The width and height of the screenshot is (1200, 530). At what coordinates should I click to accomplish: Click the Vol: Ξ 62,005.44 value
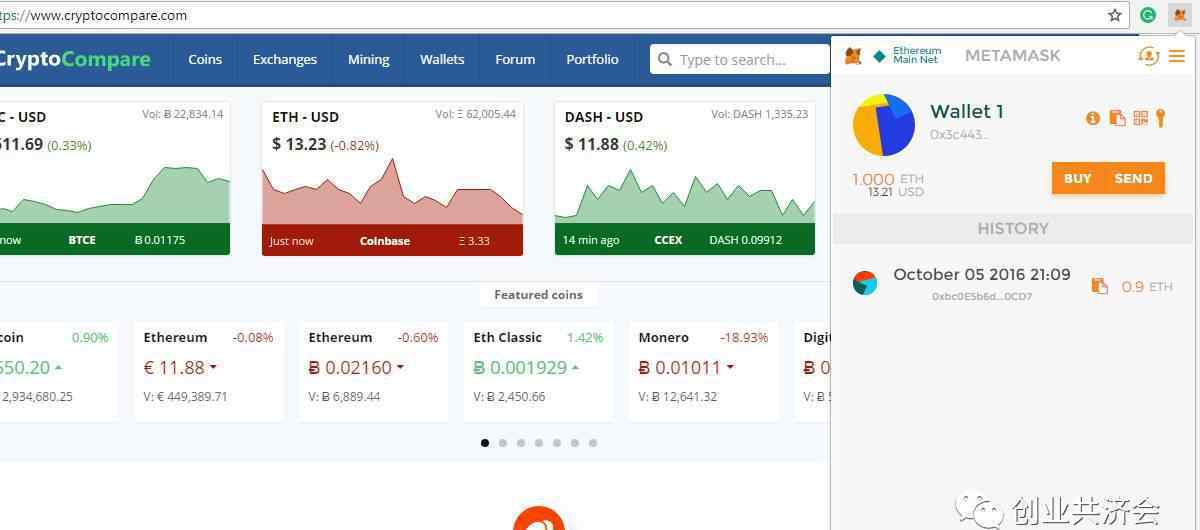click(x=476, y=114)
